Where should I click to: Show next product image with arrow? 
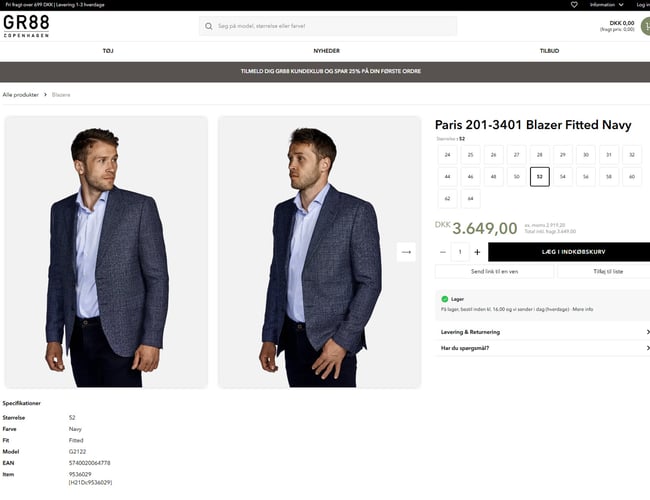406,252
